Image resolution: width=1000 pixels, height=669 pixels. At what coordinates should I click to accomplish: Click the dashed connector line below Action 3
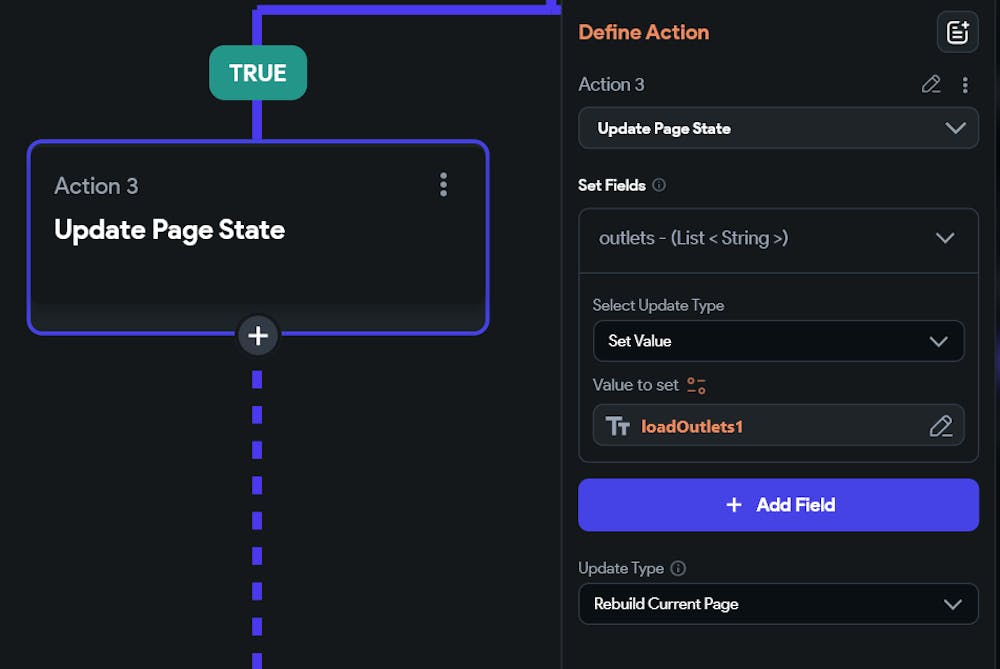coord(258,500)
